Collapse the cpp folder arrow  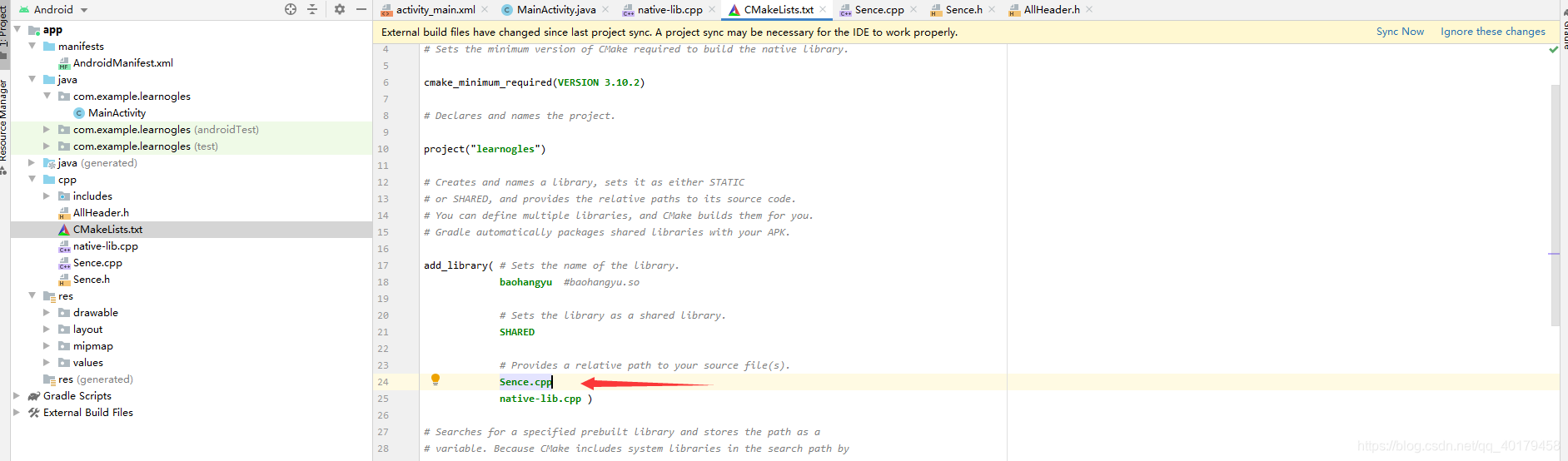32,179
